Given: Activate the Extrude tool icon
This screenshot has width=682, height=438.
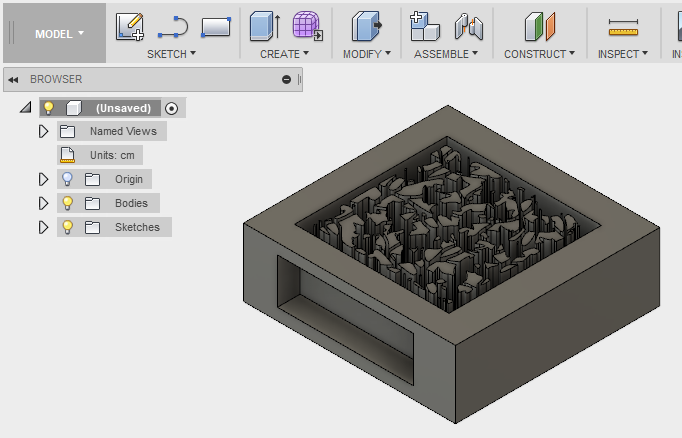Looking at the screenshot, I should click(x=265, y=27).
